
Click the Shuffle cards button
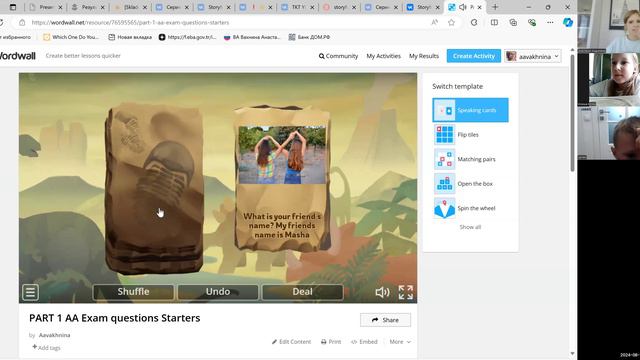pos(133,292)
